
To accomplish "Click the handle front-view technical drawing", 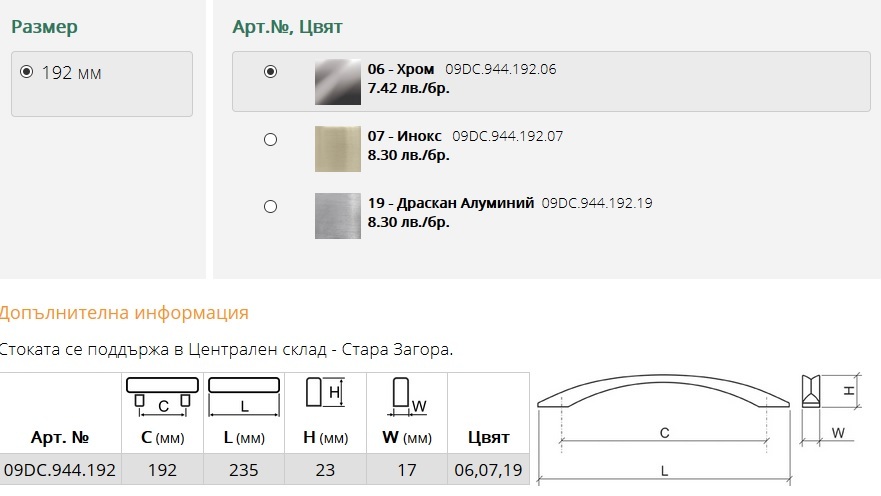I will pyautogui.click(x=664, y=428).
